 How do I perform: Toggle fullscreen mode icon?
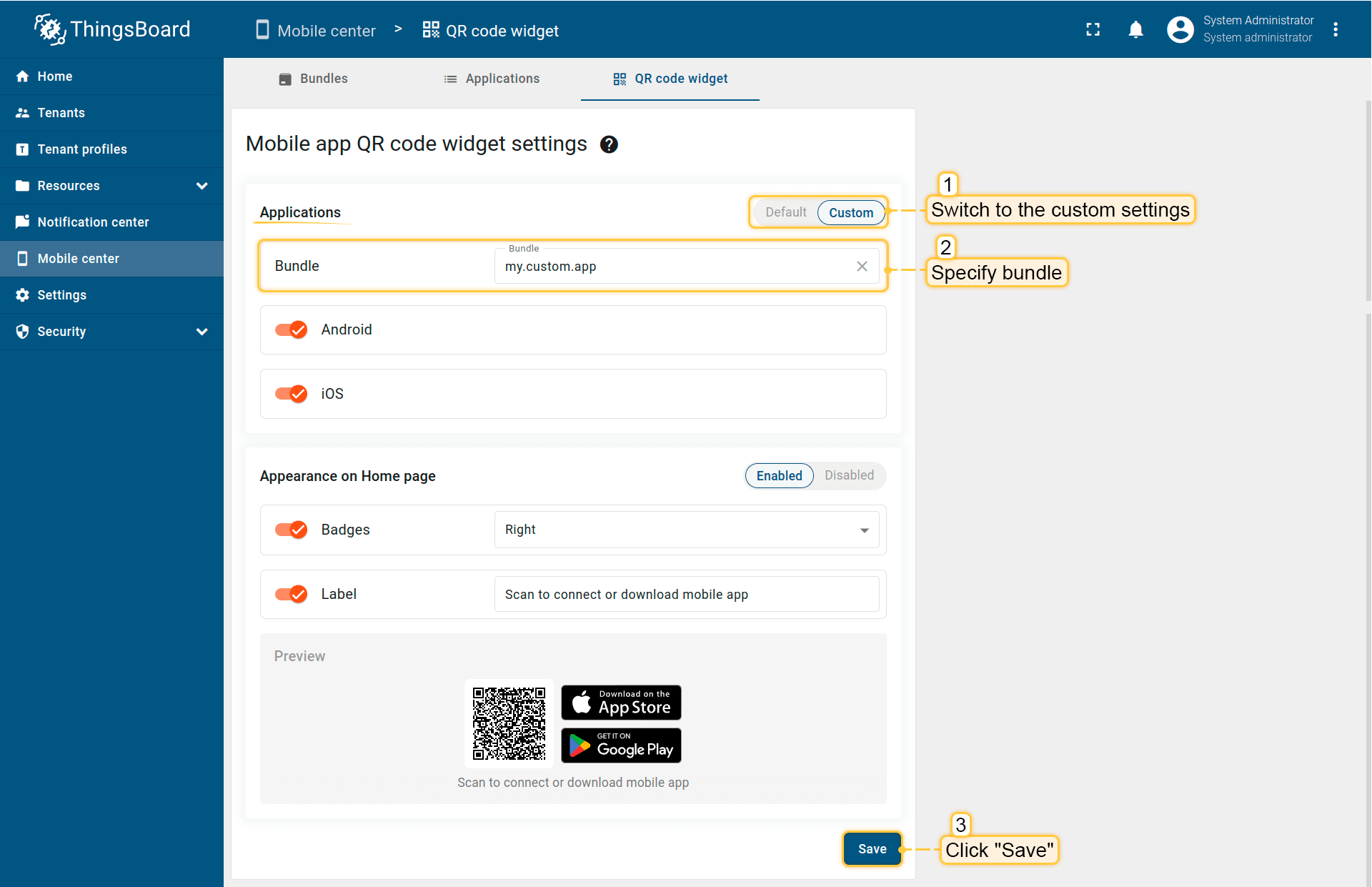(x=1093, y=29)
